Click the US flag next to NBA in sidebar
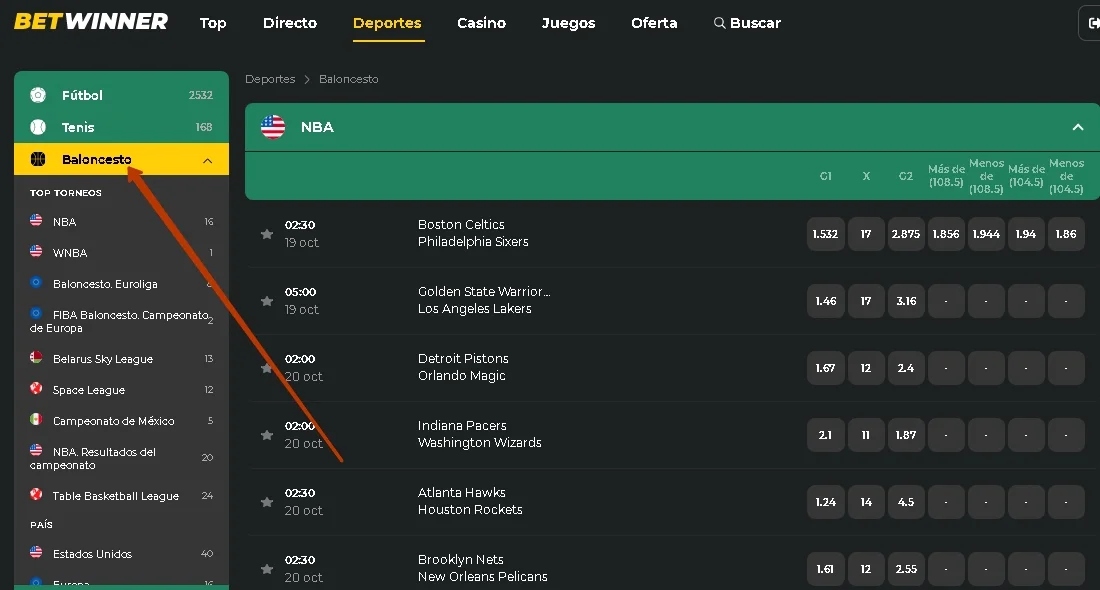Viewport: 1100px width, 590px height. [x=36, y=220]
